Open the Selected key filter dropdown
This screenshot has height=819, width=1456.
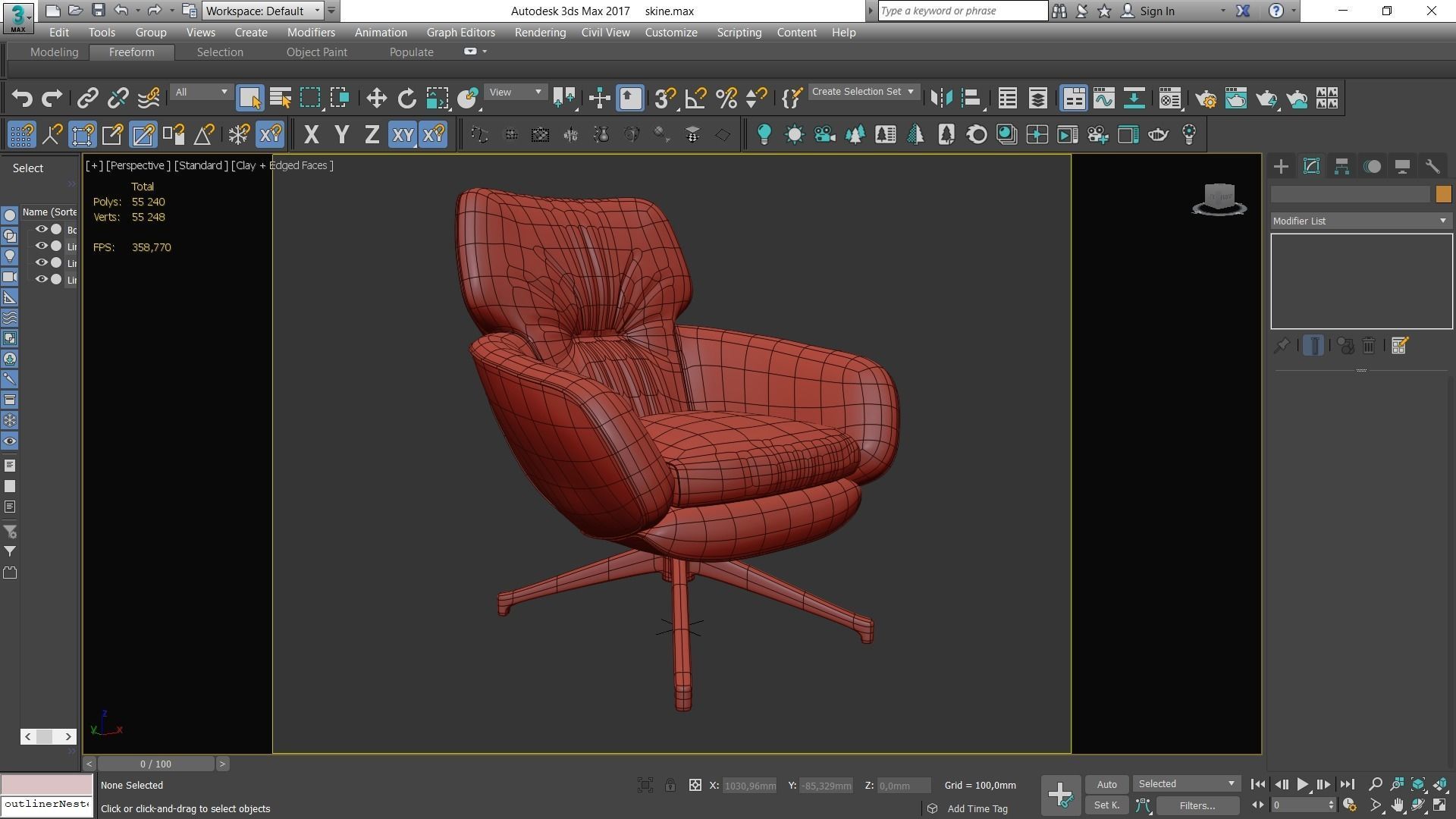[x=1187, y=784]
